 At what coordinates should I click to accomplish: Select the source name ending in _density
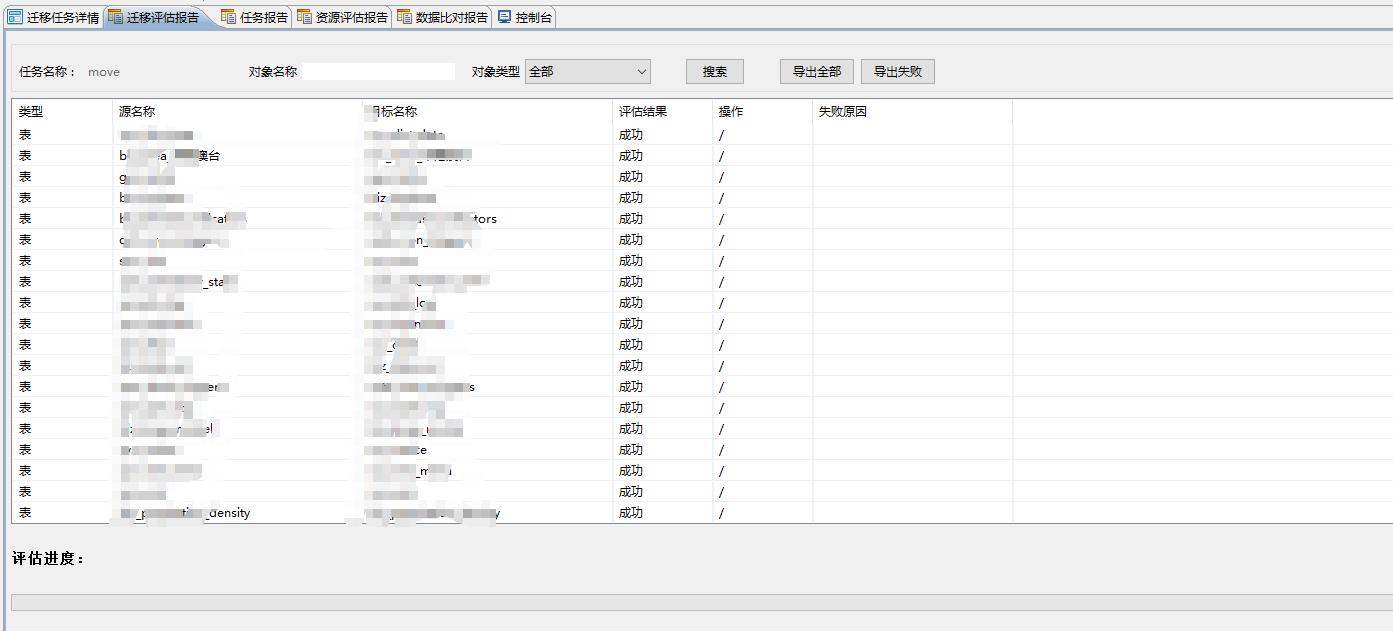[185, 513]
